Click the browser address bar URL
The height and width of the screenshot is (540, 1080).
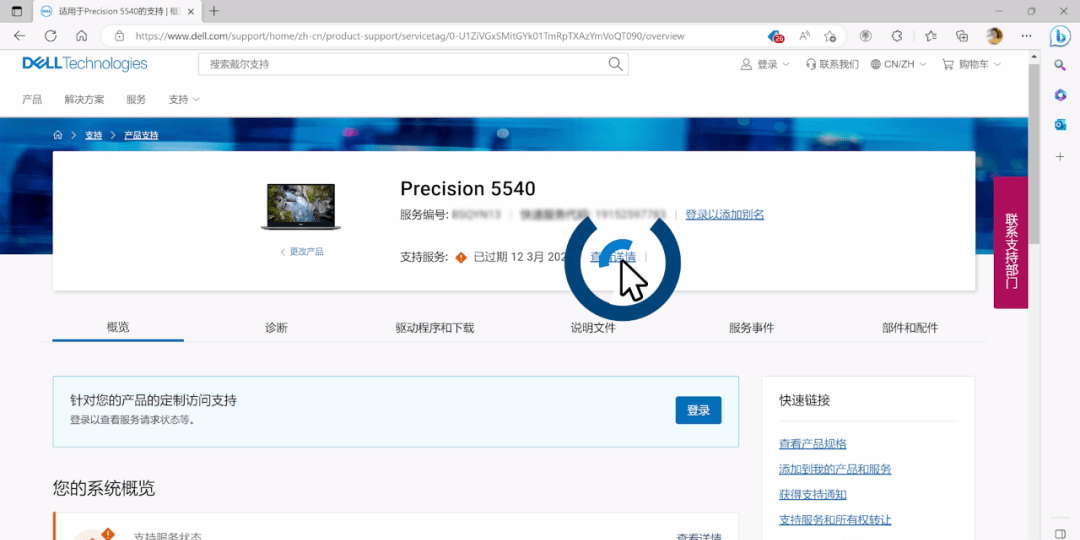click(410, 36)
